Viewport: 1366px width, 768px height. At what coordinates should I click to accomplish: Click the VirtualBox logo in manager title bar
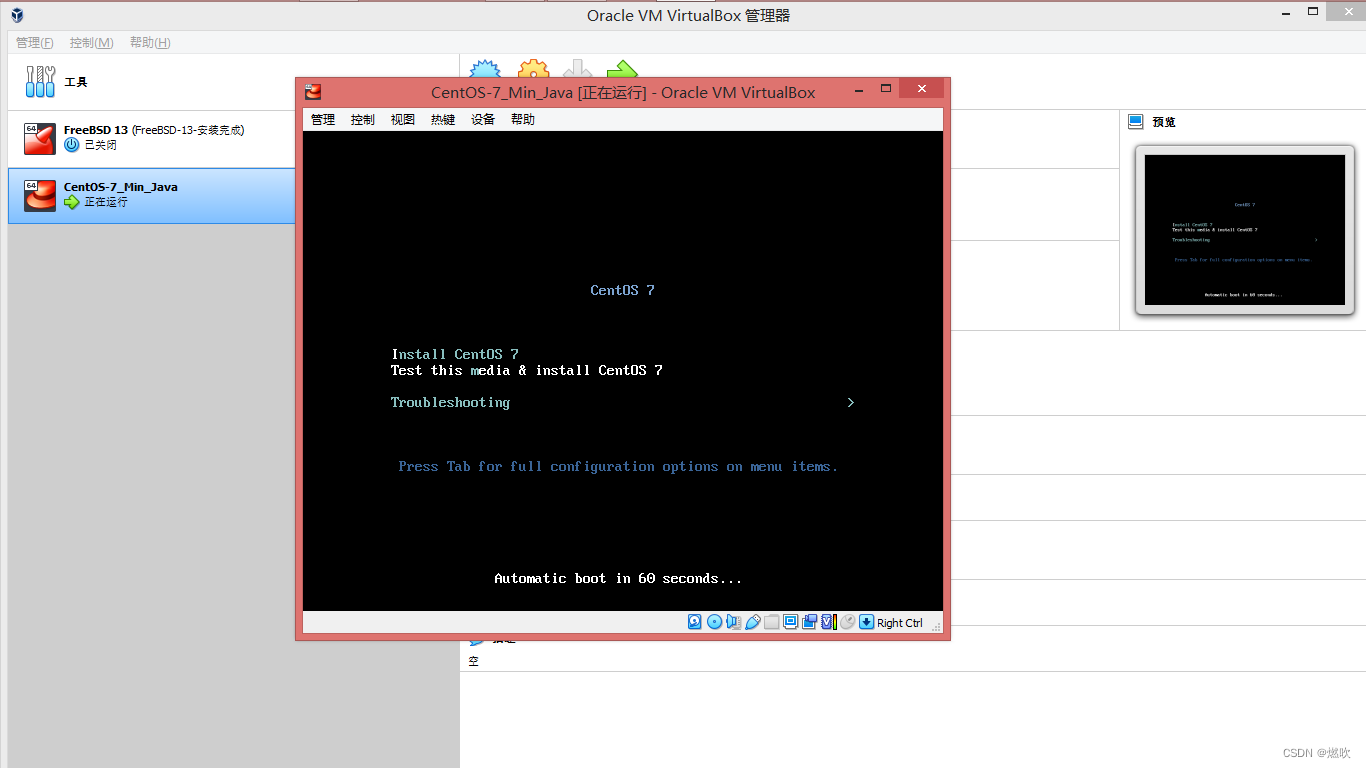coord(16,15)
